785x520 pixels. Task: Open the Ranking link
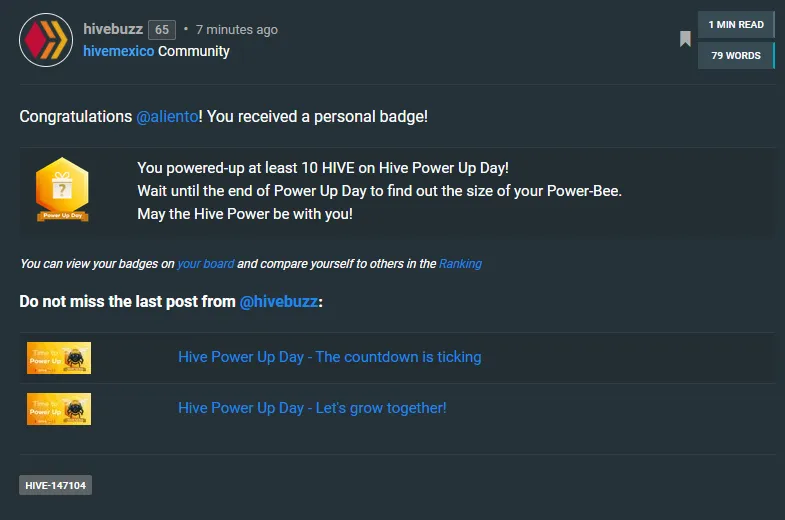460,264
